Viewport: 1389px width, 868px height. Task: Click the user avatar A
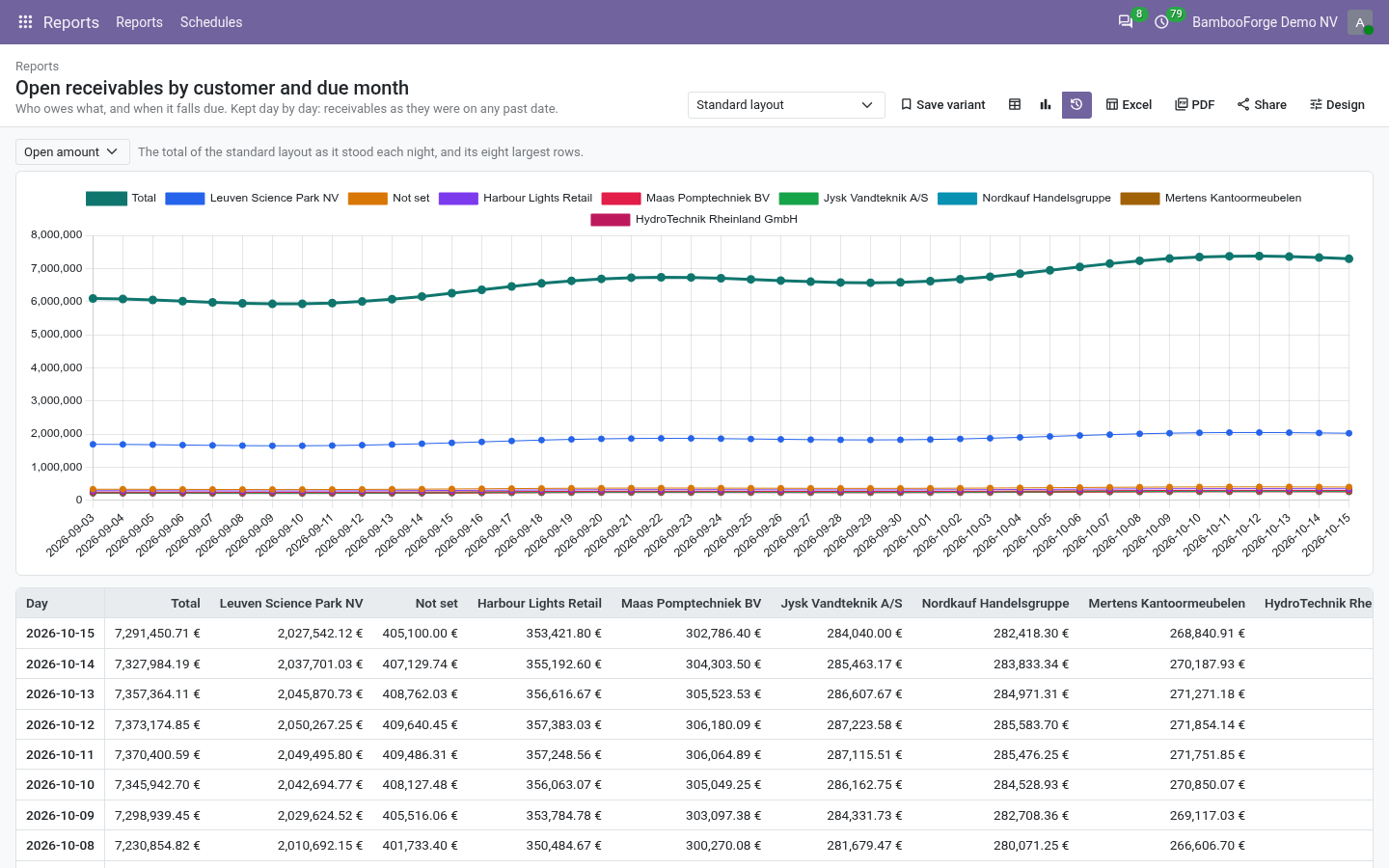point(1360,22)
